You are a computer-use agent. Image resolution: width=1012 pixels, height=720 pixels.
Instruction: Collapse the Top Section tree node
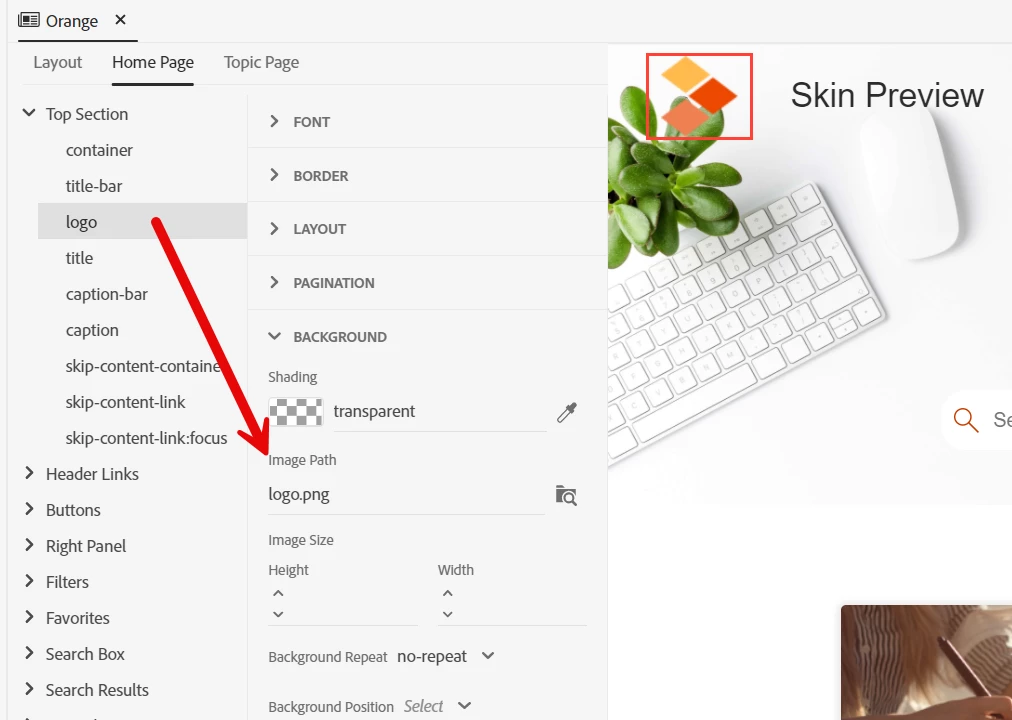point(28,113)
